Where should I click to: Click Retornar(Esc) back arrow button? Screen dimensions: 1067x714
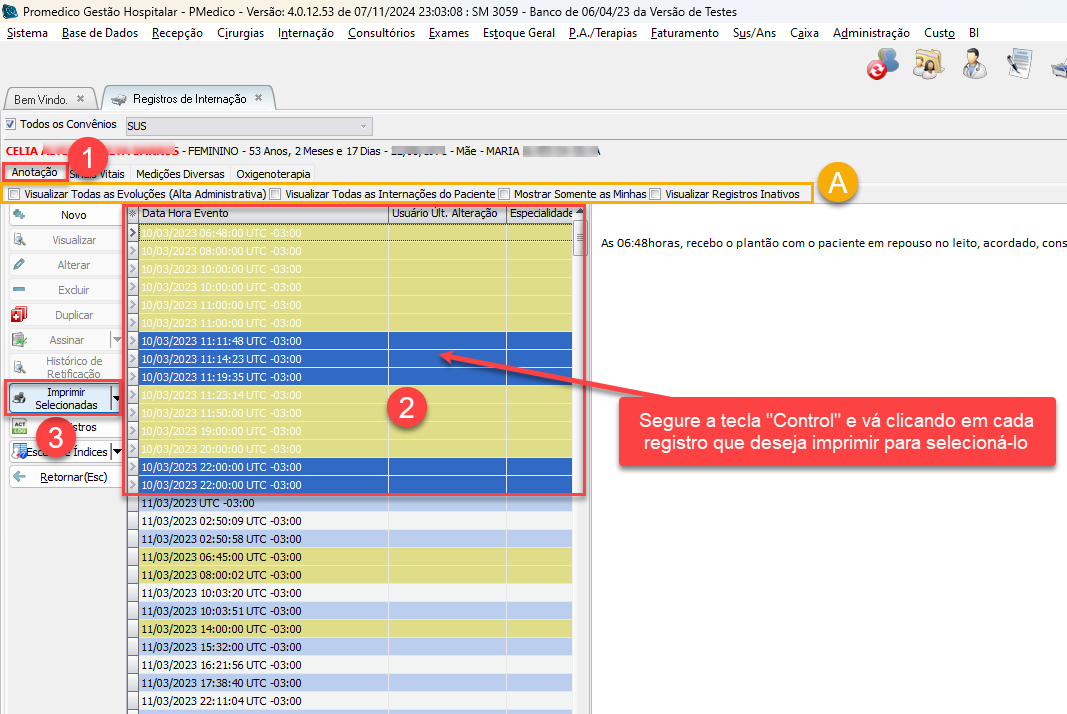pos(65,477)
